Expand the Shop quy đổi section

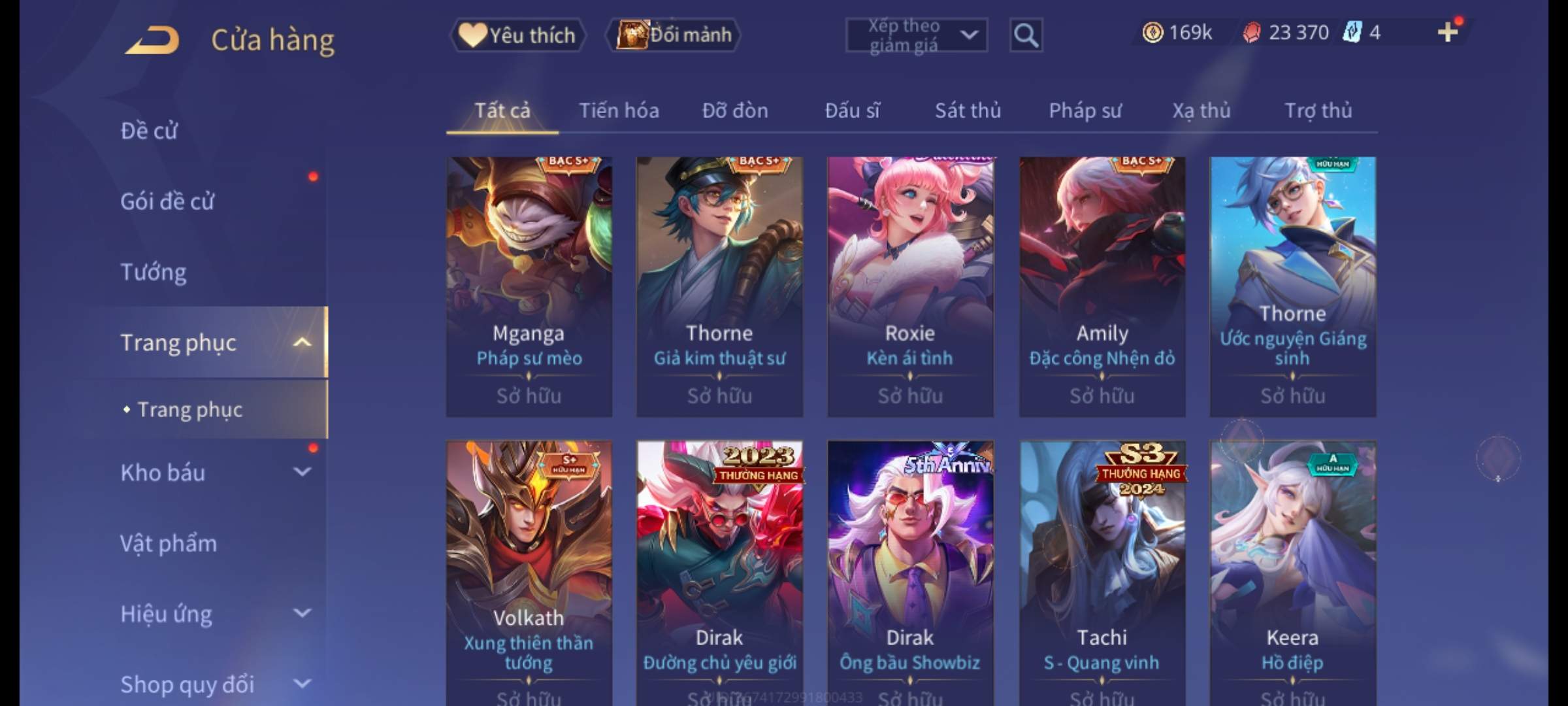pyautogui.click(x=302, y=684)
